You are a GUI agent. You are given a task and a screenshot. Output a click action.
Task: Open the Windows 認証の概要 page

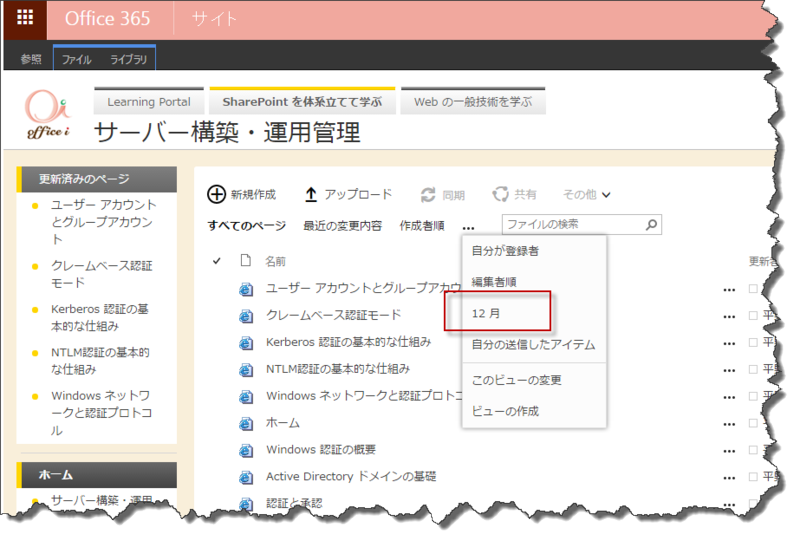321,450
